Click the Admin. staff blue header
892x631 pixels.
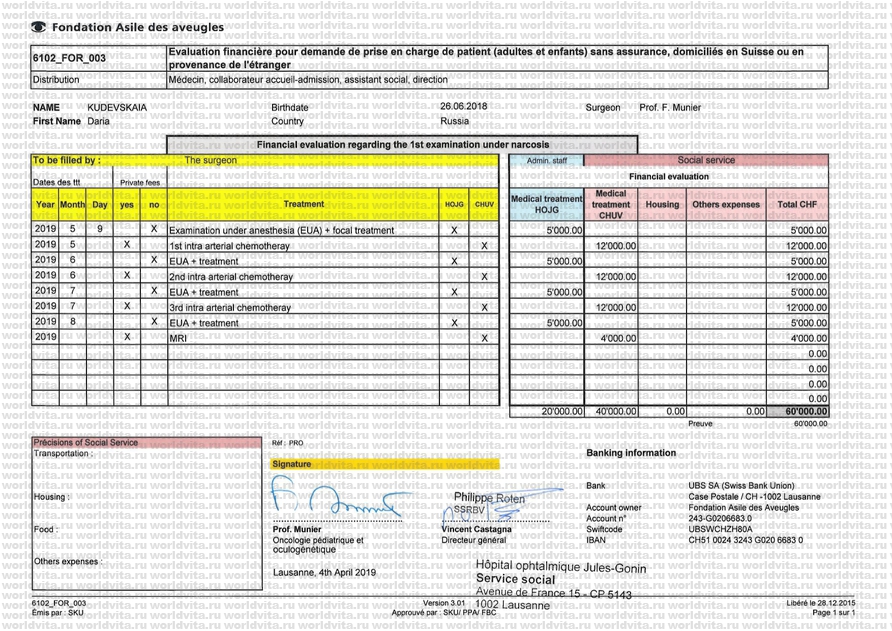(x=547, y=161)
